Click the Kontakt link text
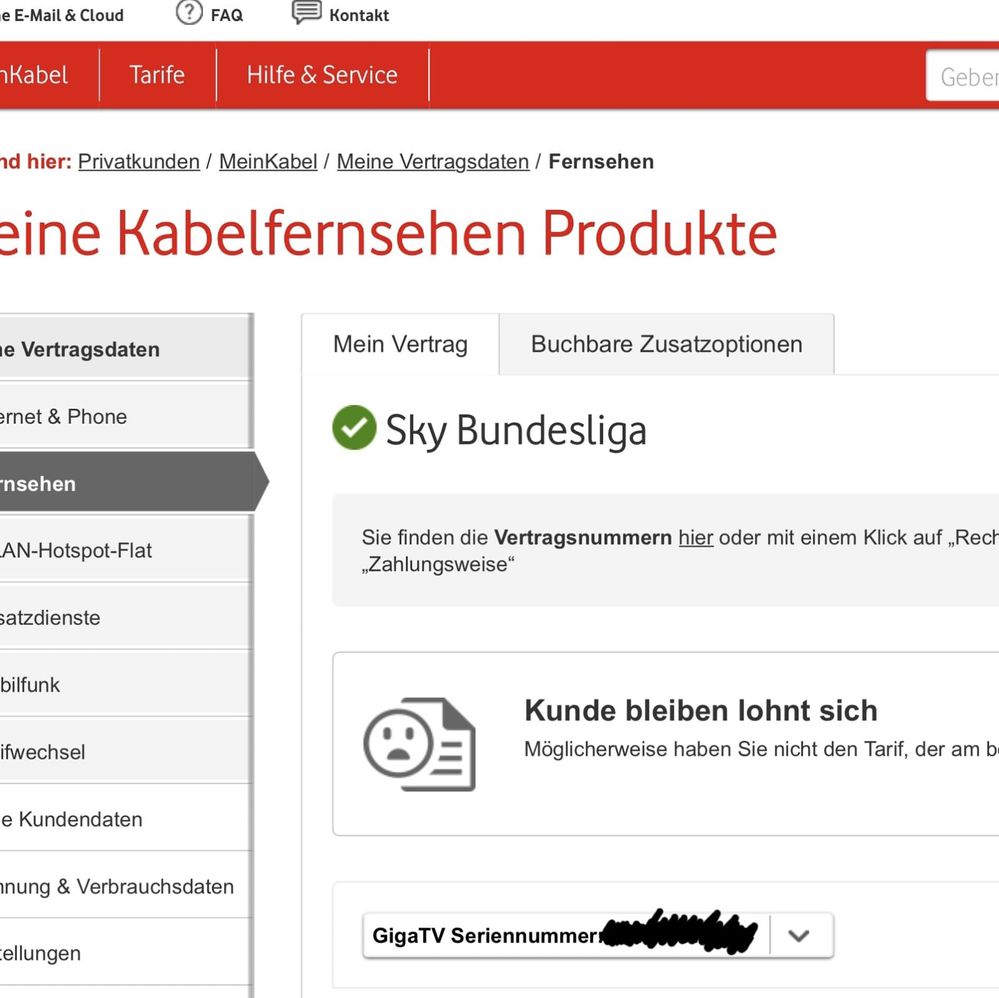This screenshot has width=999, height=998. [359, 15]
